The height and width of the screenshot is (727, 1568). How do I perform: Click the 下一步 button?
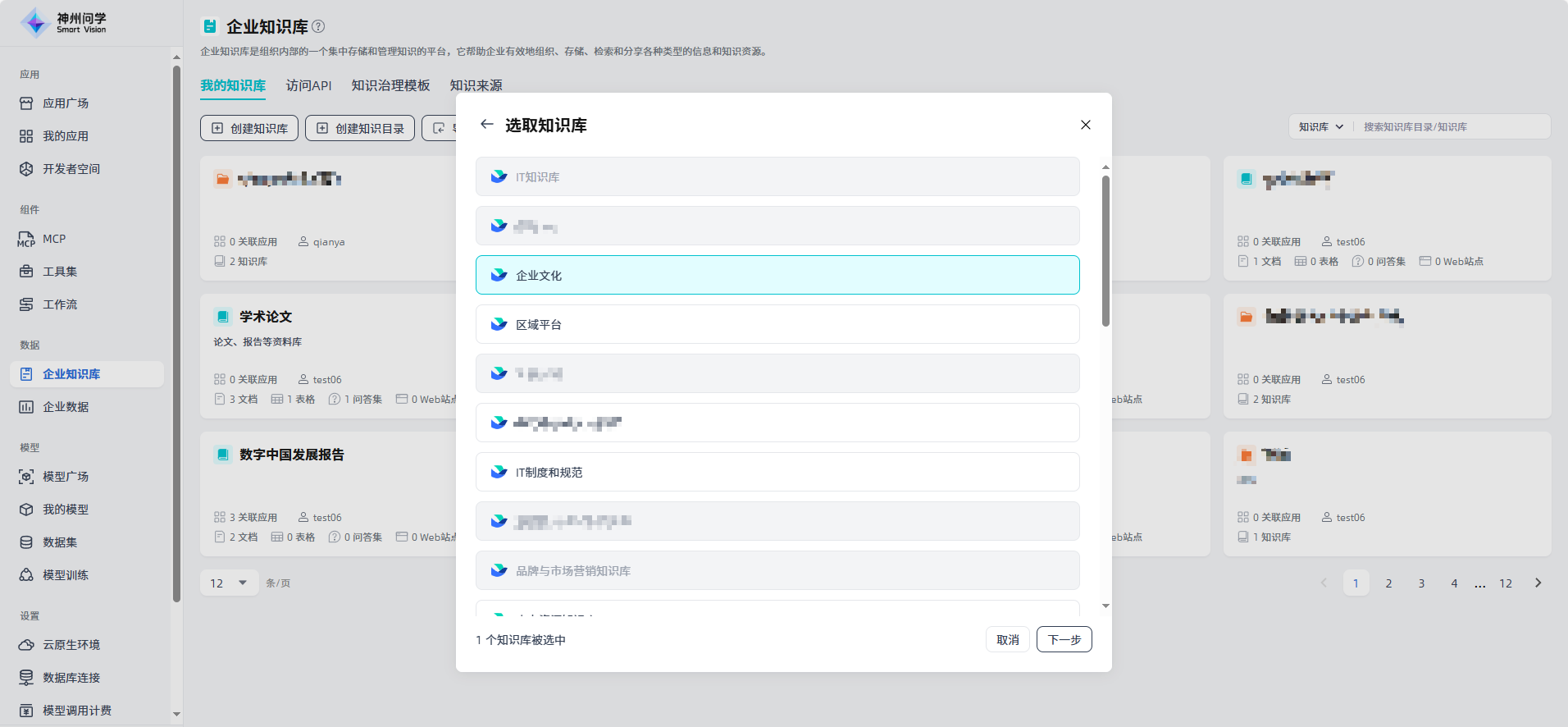click(x=1064, y=639)
